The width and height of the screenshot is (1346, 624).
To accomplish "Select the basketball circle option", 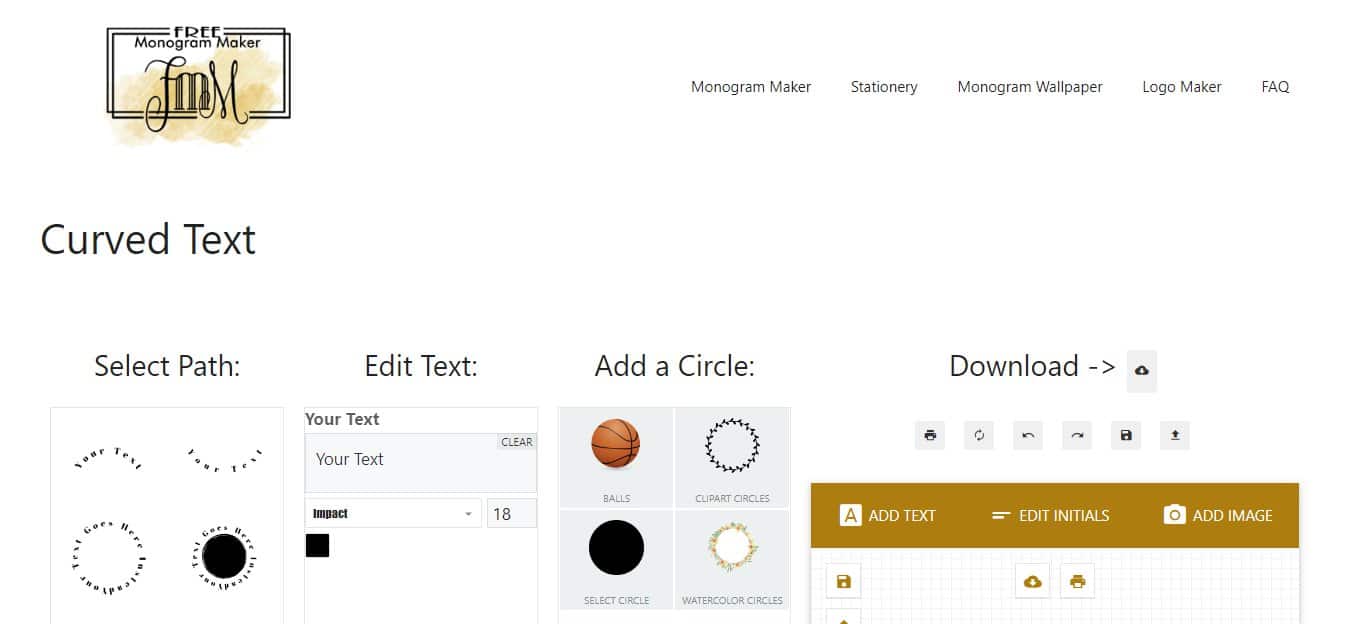I will pyautogui.click(x=616, y=444).
